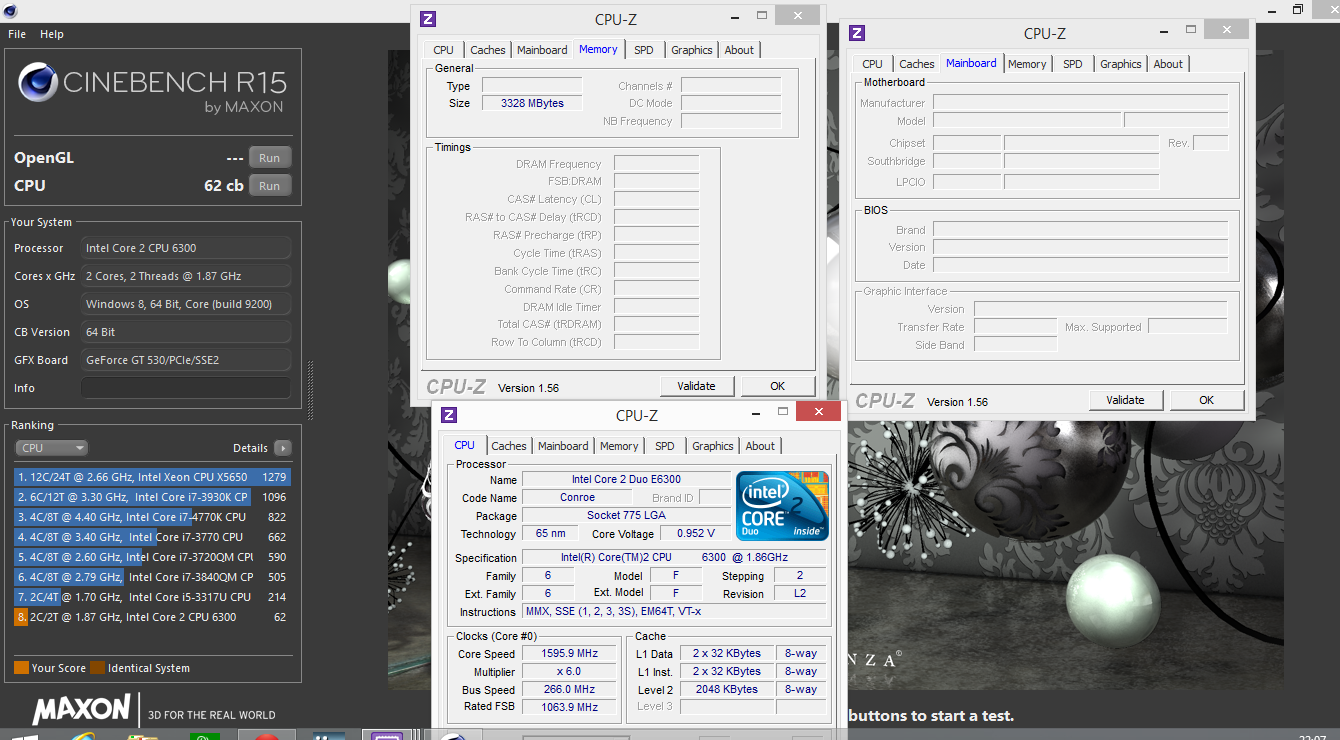Switch to About tab in Mainboard CPU-Z window
The height and width of the screenshot is (740, 1340).
click(1168, 64)
